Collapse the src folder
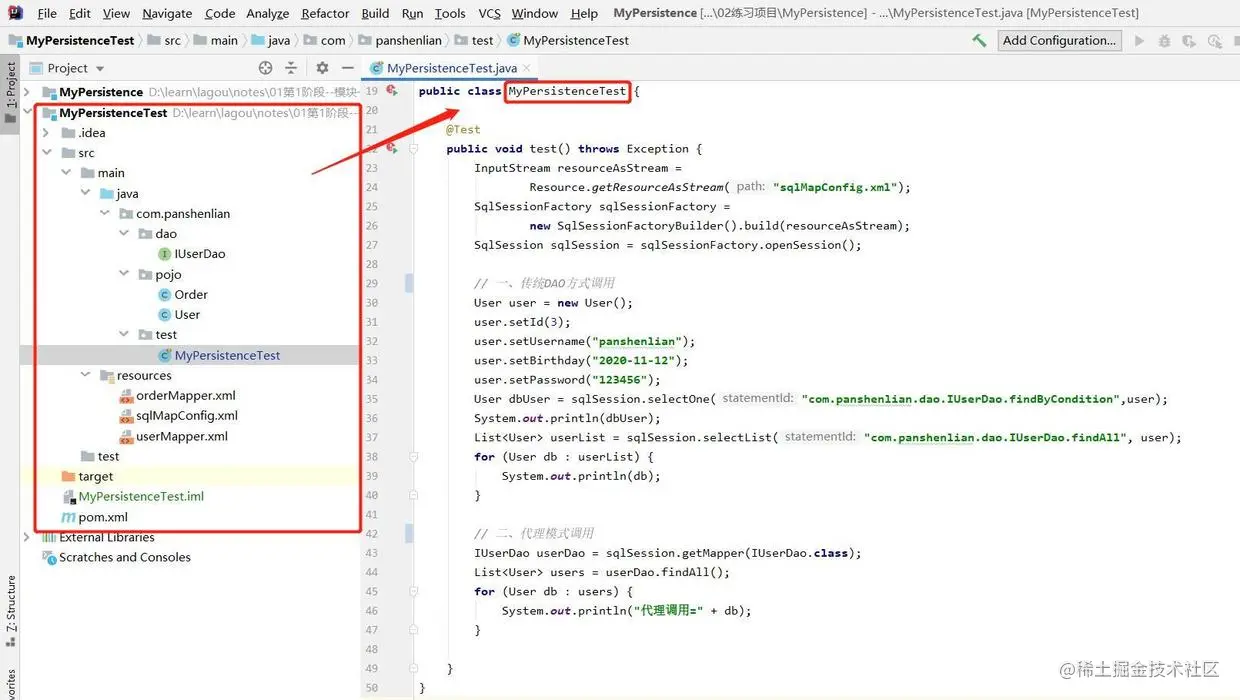The height and width of the screenshot is (700, 1240). click(x=46, y=153)
